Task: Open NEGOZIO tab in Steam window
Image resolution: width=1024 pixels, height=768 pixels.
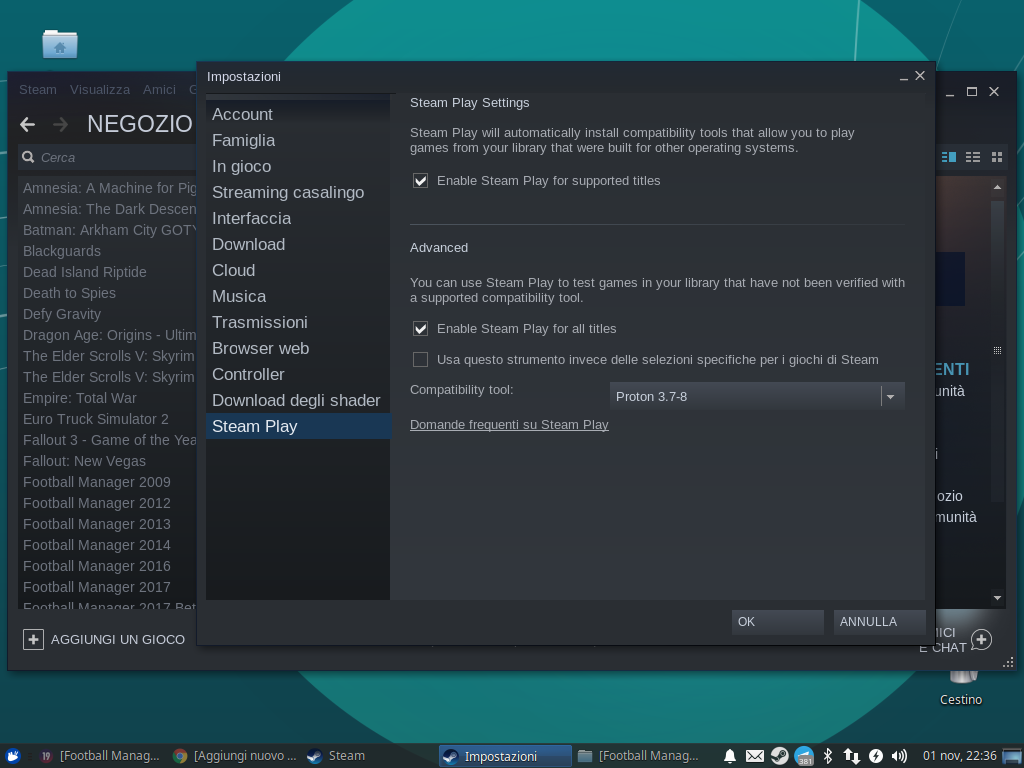Action: (140, 124)
